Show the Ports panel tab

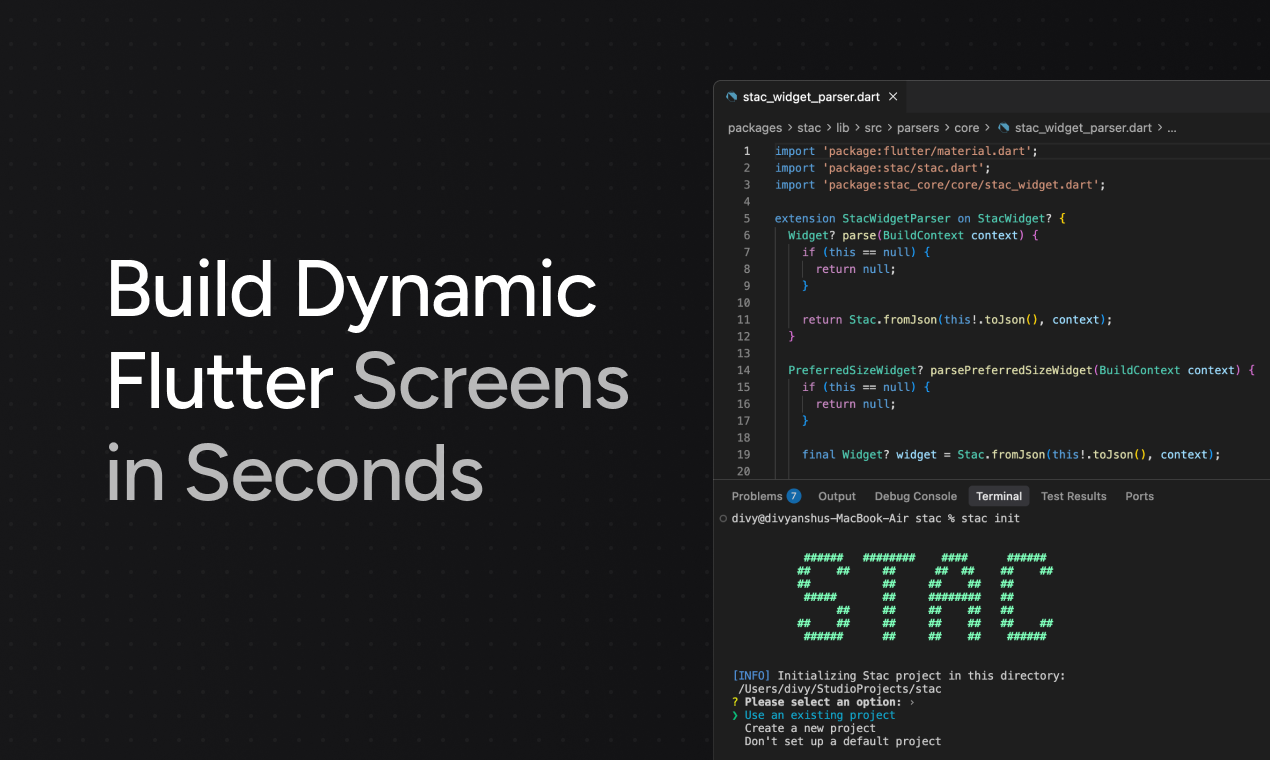(1139, 496)
